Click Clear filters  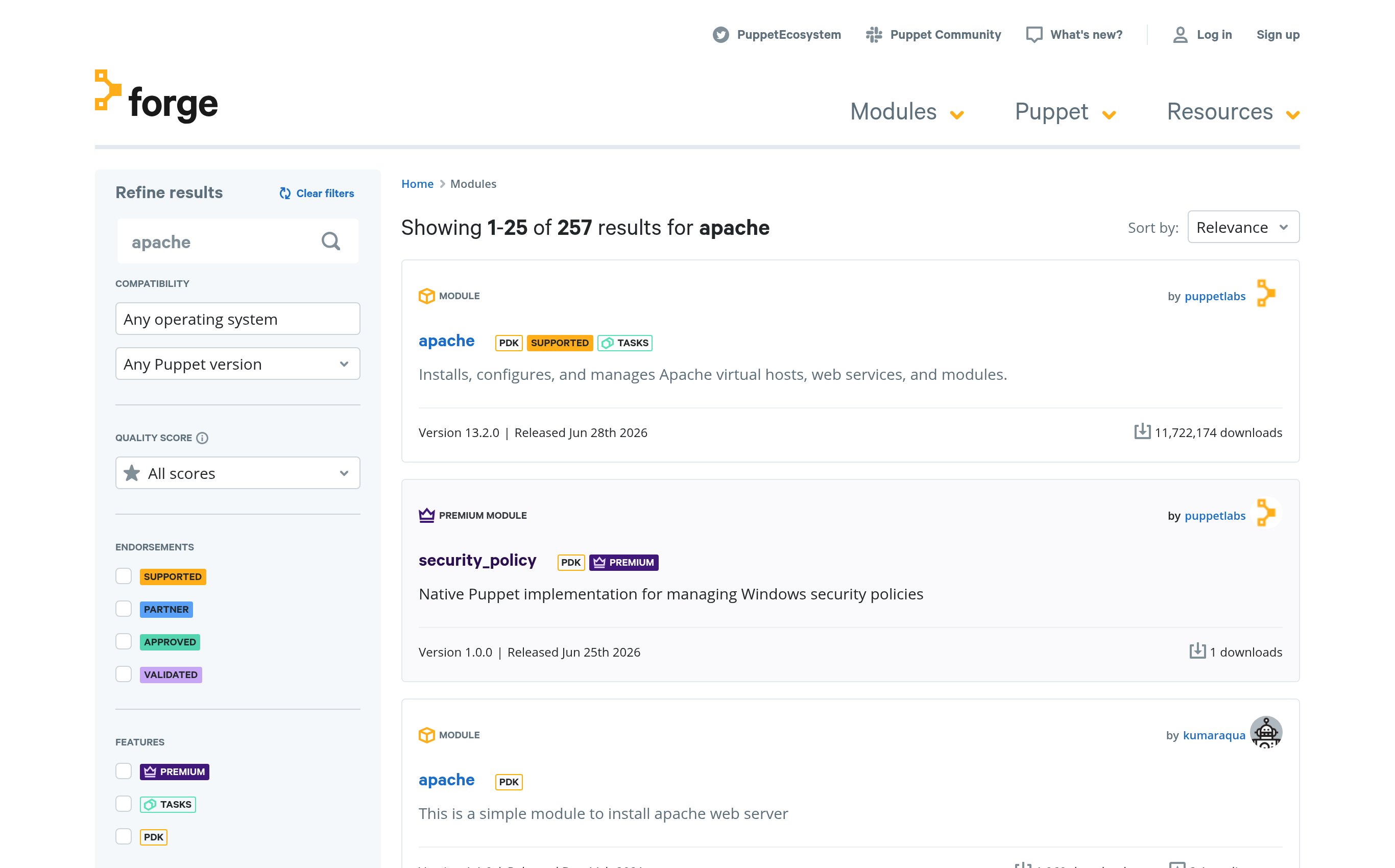pyautogui.click(x=325, y=194)
